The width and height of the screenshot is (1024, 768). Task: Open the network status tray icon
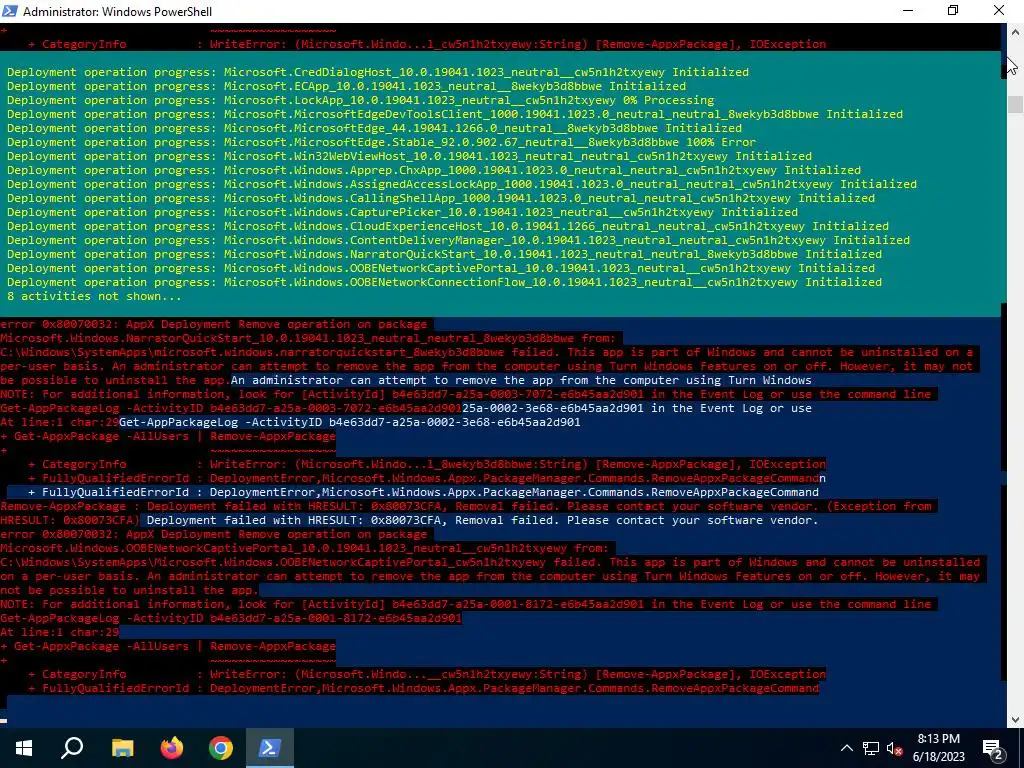click(871, 748)
